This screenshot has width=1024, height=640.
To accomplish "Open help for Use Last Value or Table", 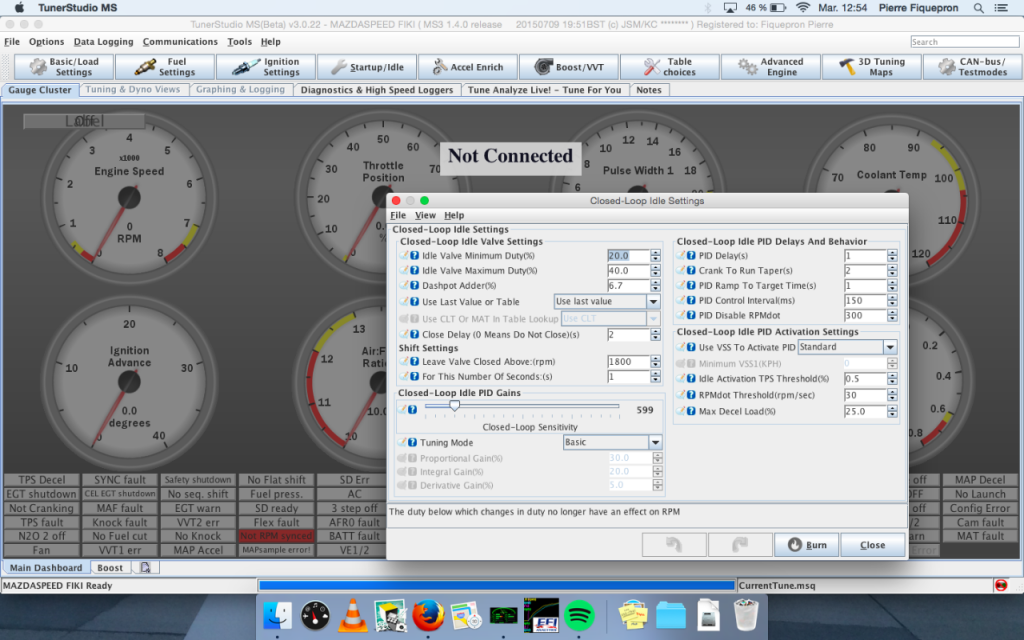I will pyautogui.click(x=414, y=302).
